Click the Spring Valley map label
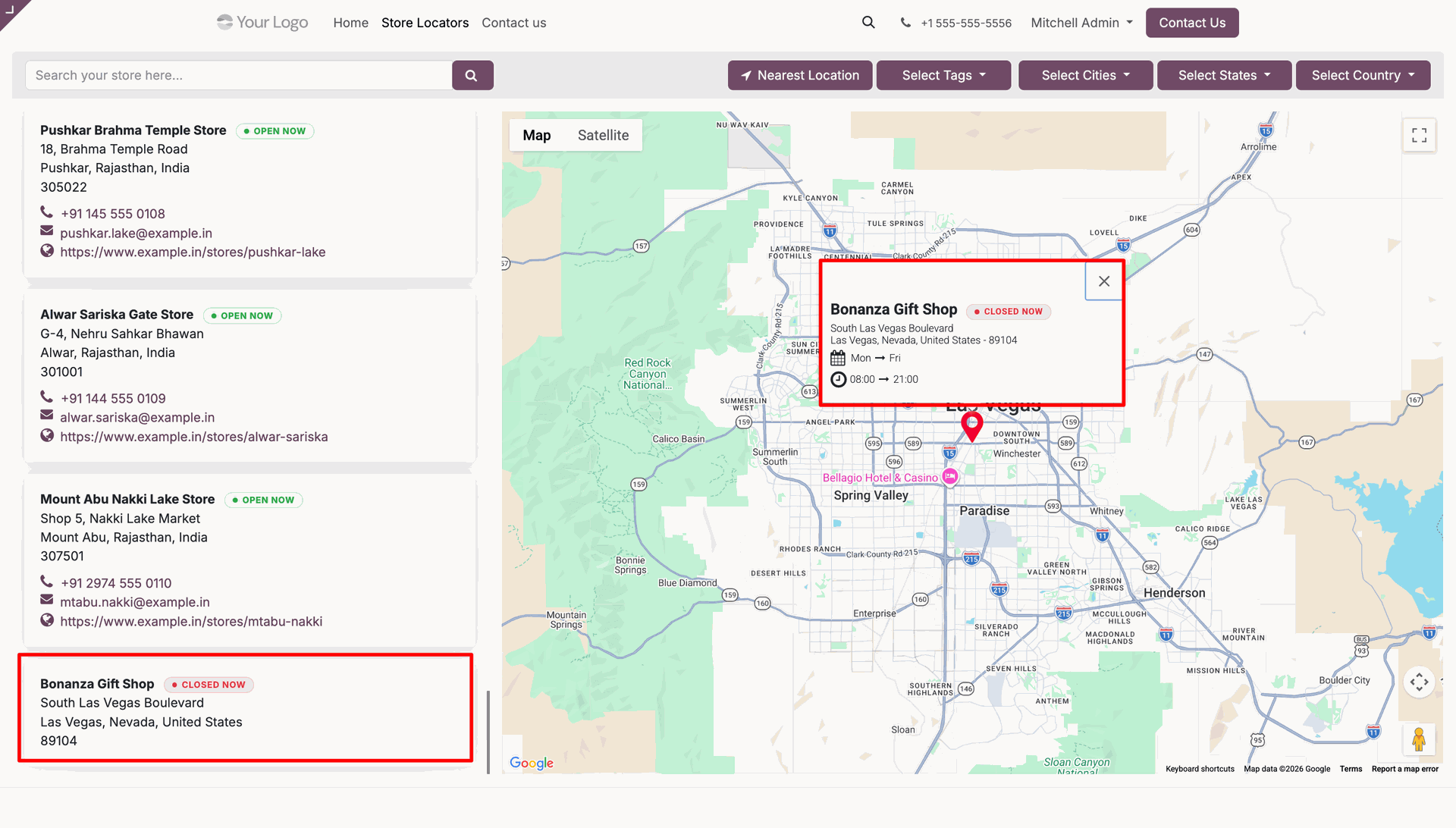1456x828 pixels. click(871, 495)
